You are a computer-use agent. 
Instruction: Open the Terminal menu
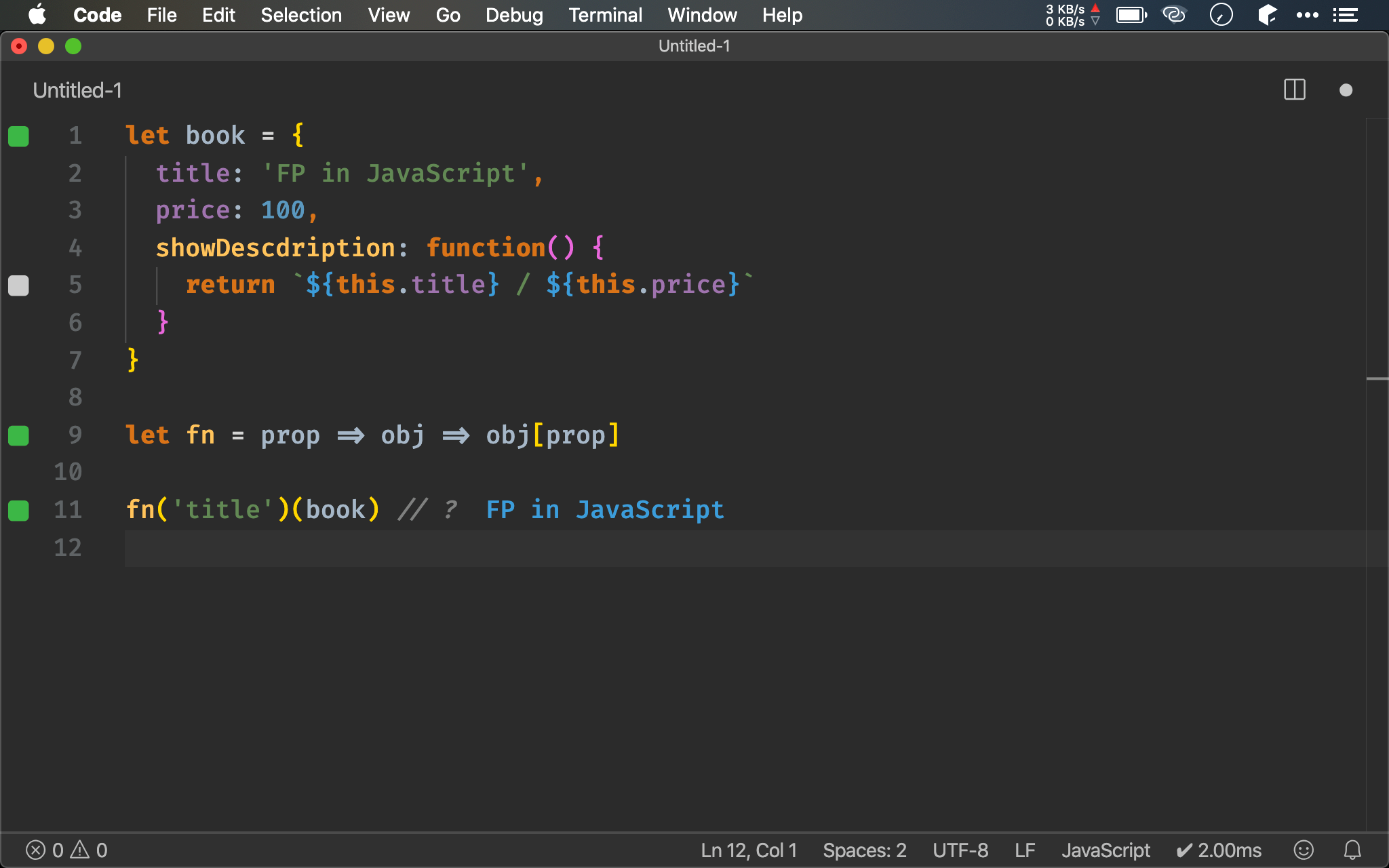pos(605,14)
